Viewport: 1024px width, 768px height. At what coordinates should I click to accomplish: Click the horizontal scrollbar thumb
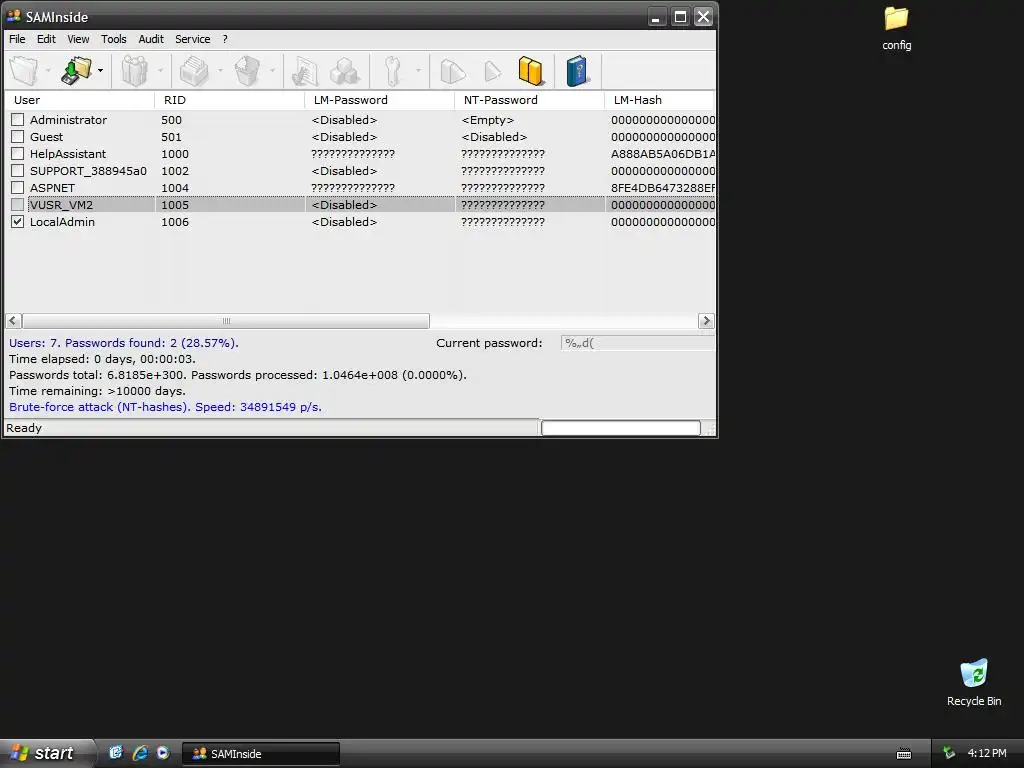[x=226, y=321]
